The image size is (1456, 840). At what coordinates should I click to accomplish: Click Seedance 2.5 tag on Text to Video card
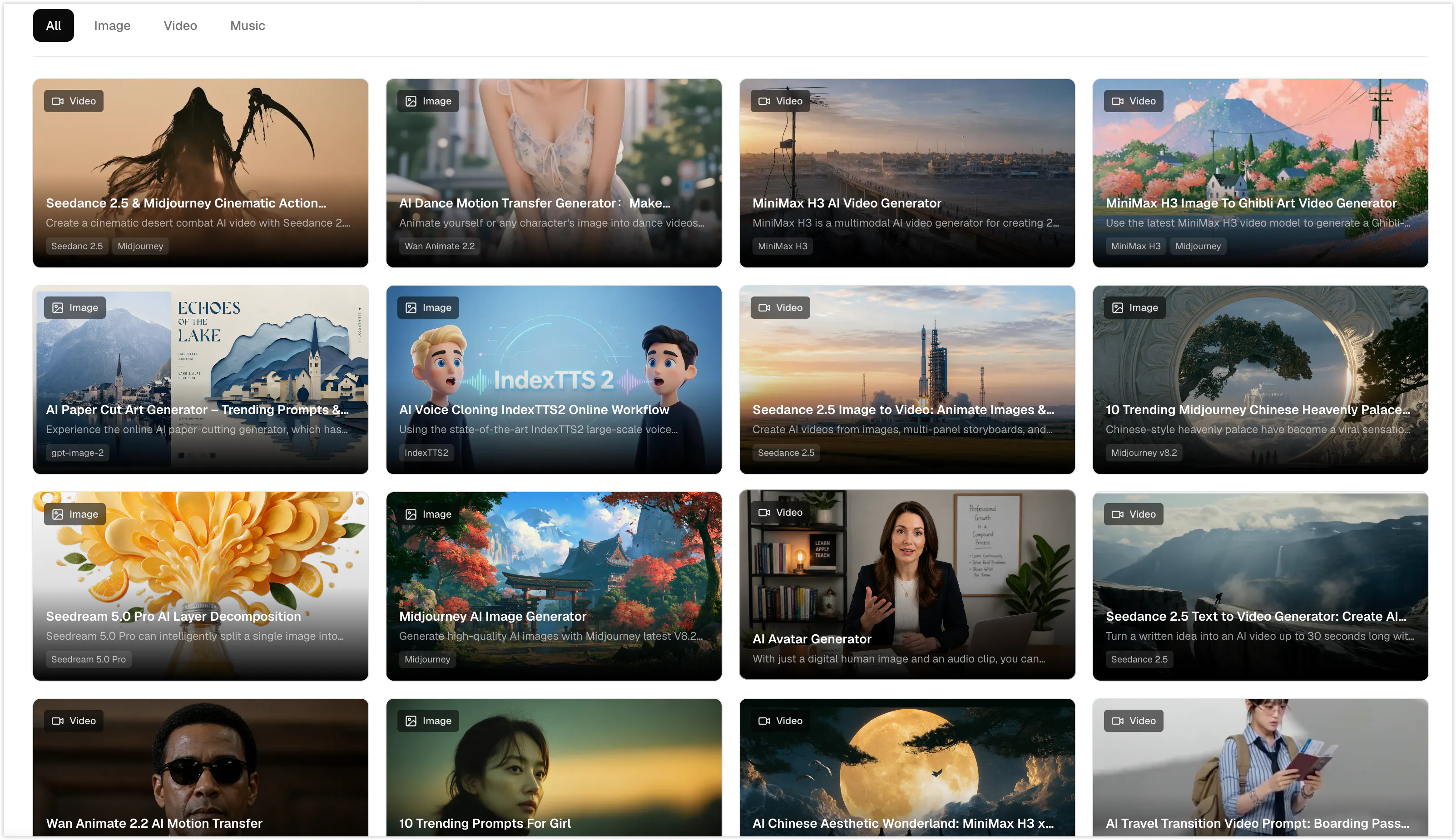click(1139, 659)
